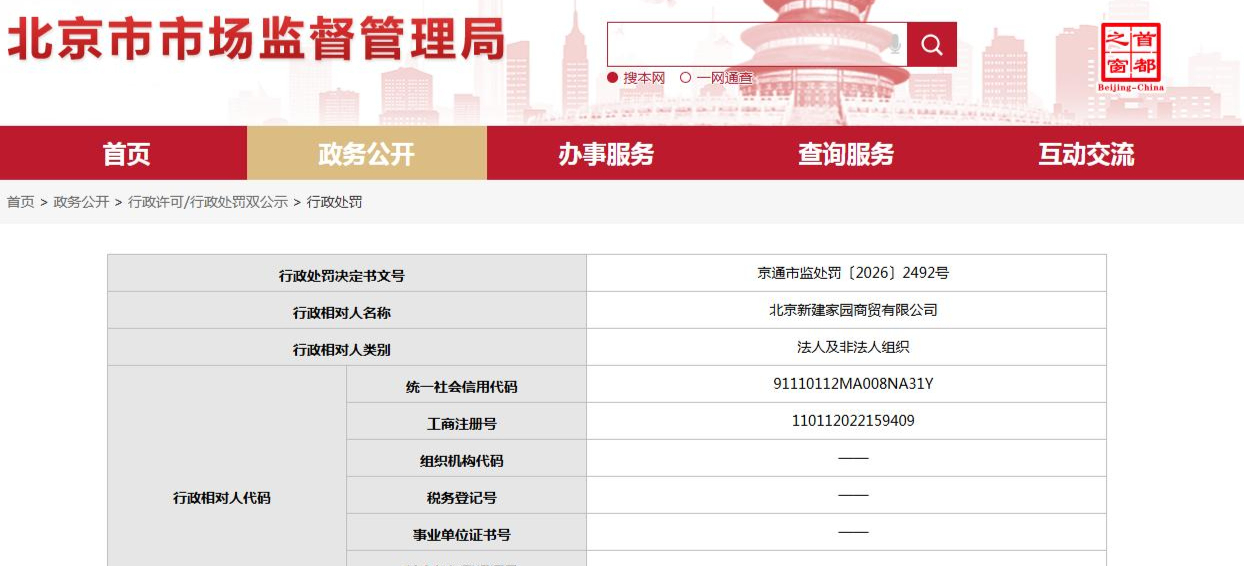Click the magnifier search button
The image size is (1244, 566).
(932, 45)
